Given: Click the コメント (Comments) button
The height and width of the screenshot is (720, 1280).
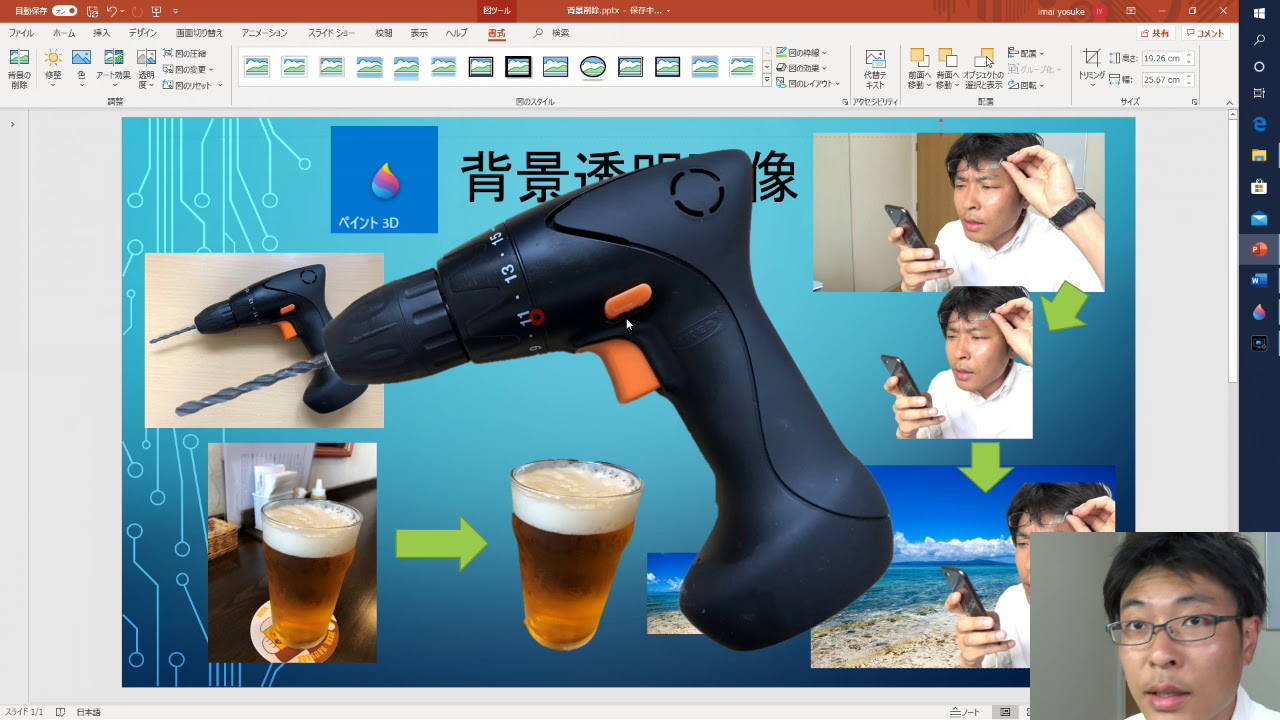Looking at the screenshot, I should pos(1204,33).
